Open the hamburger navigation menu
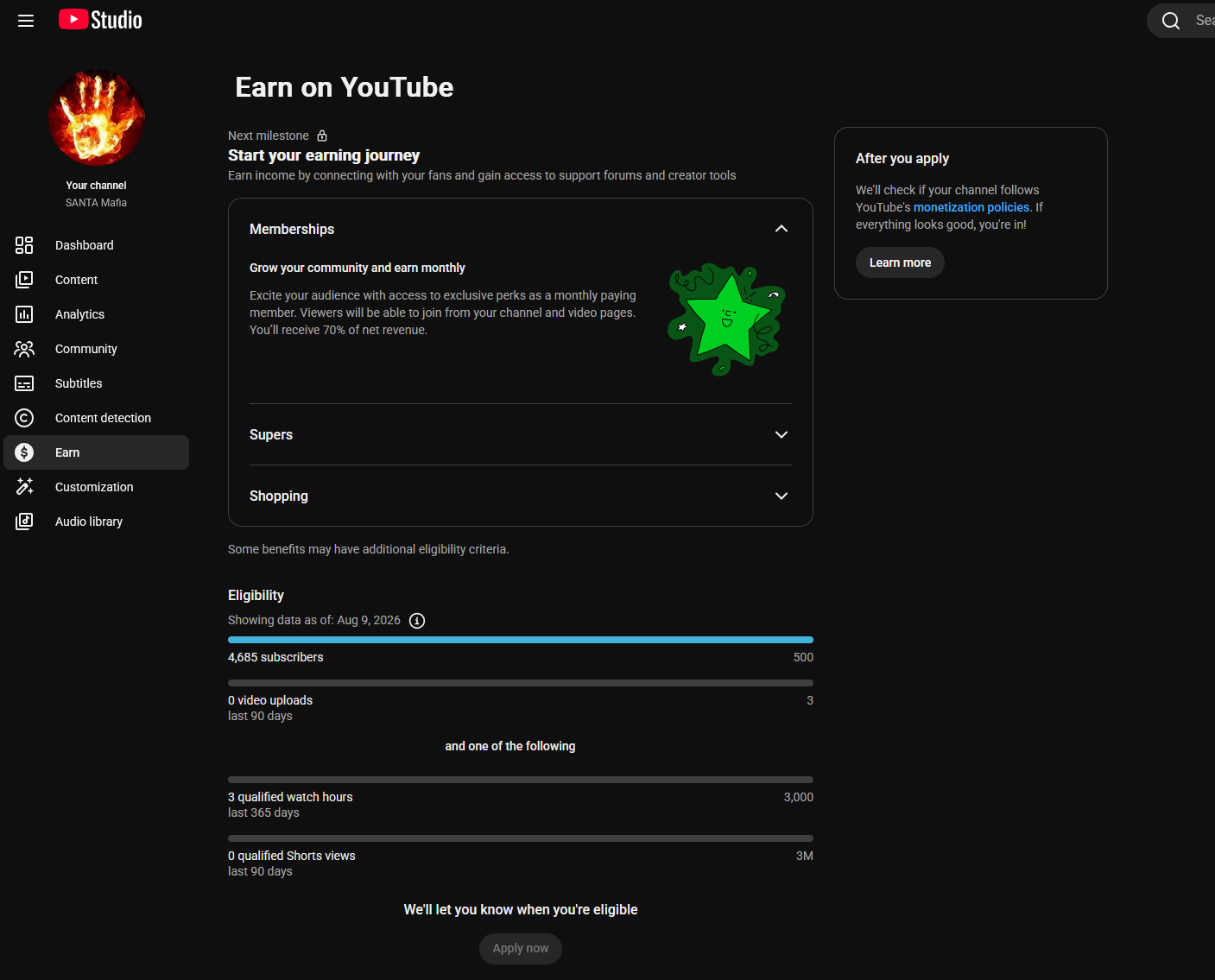Screen dimensions: 1215x980 click(x=26, y=21)
